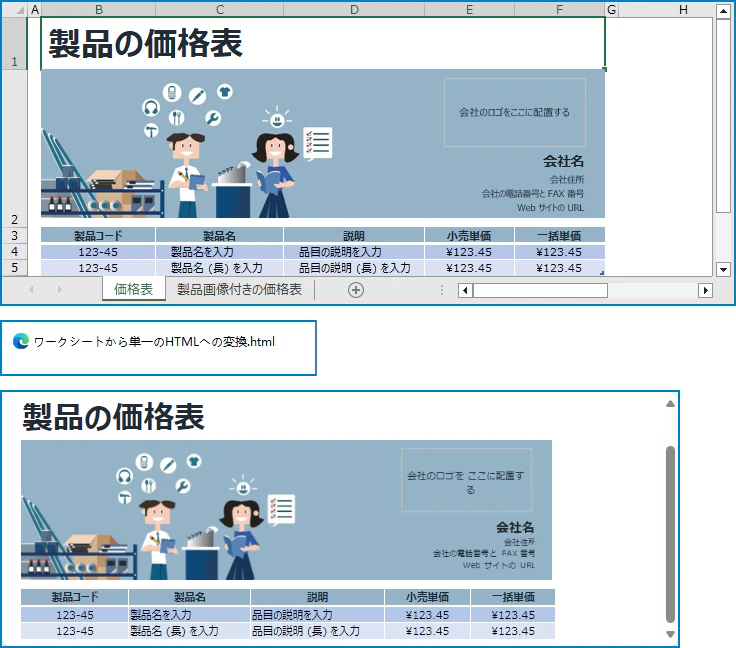Click the 一括単価 header cell in Excel

click(x=560, y=235)
